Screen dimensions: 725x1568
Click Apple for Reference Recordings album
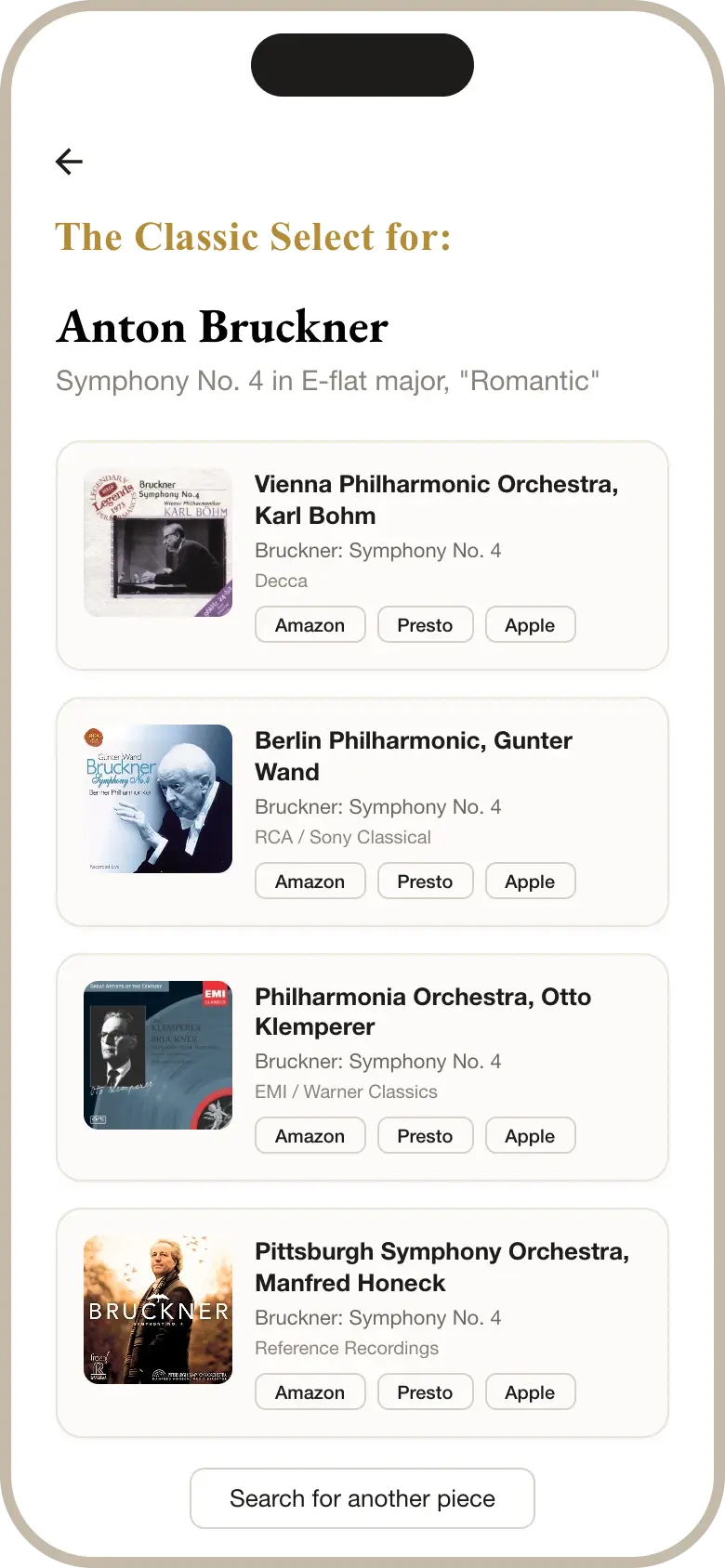tap(530, 1392)
